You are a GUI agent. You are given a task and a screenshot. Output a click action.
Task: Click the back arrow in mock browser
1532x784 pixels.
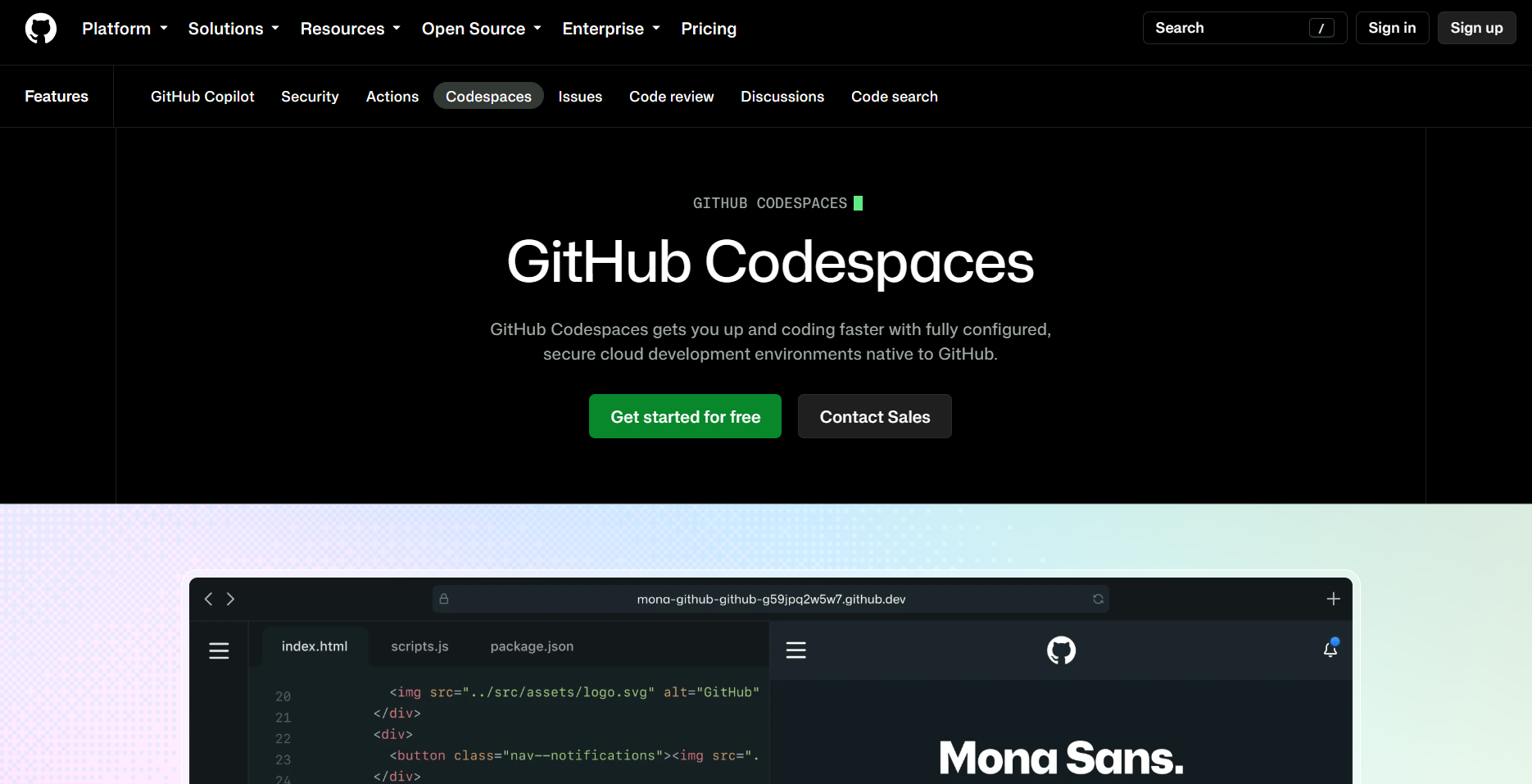tap(208, 599)
